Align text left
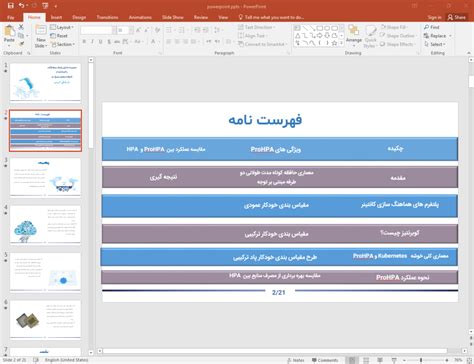Image resolution: width=474 pixels, height=364 pixels. coord(169,42)
